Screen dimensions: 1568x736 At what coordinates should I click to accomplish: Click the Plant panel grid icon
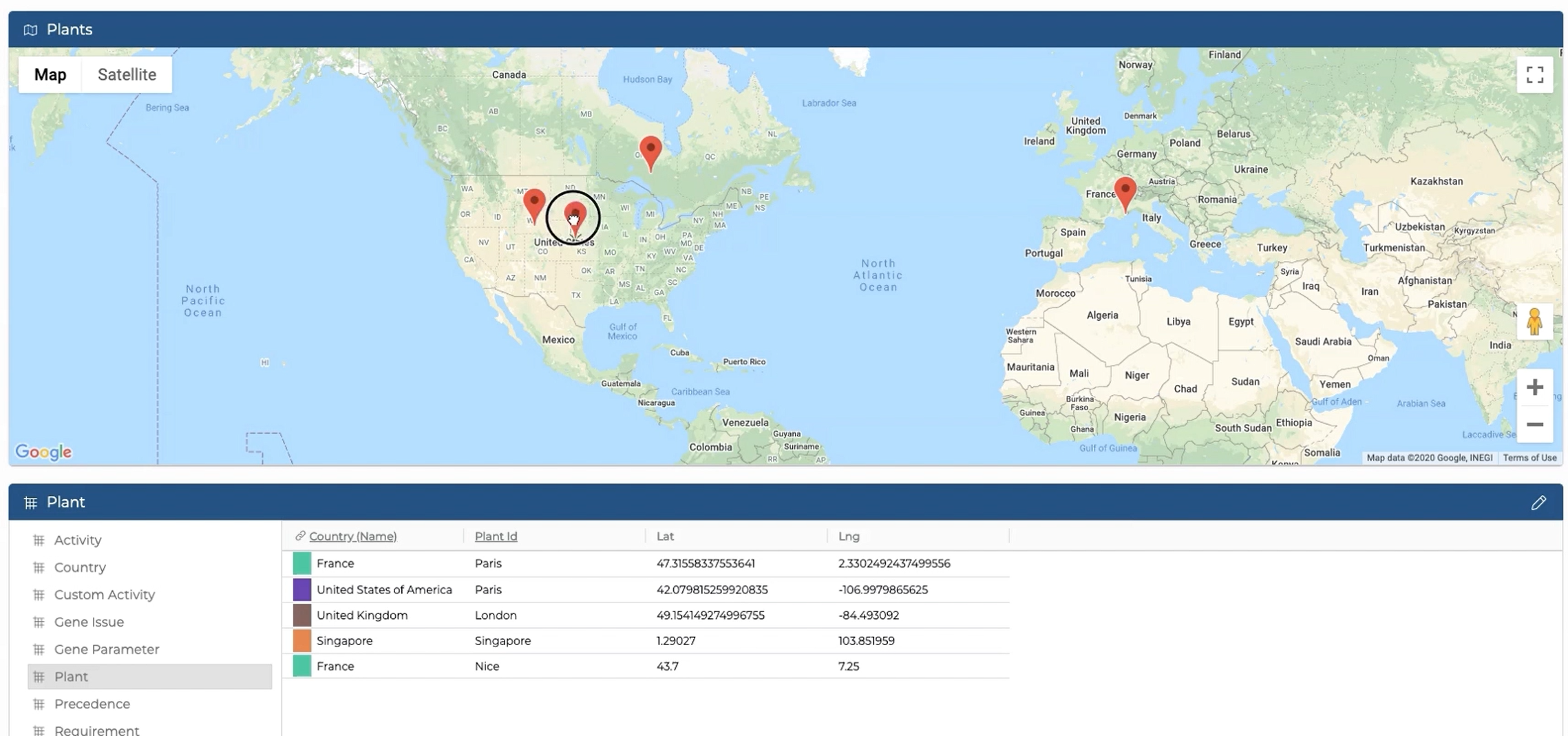30,503
